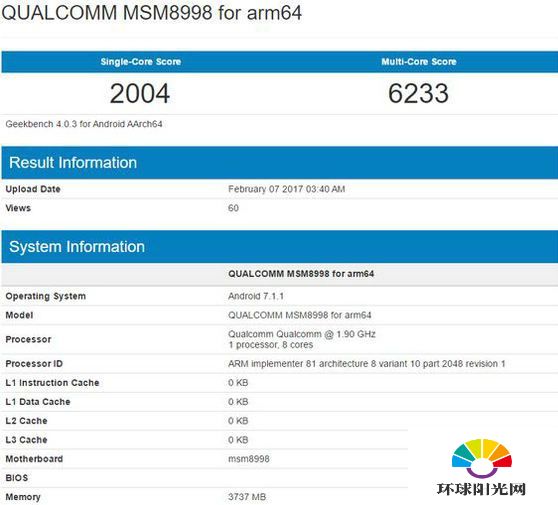Click the Views label
Viewport: 558px width, 505px height.
[18, 208]
